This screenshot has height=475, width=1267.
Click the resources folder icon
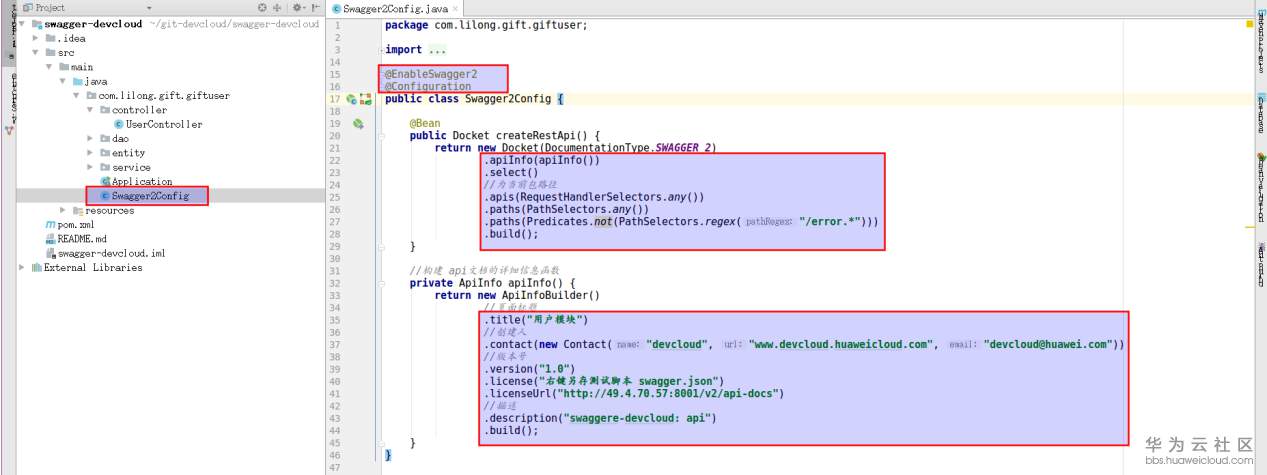pos(77,211)
